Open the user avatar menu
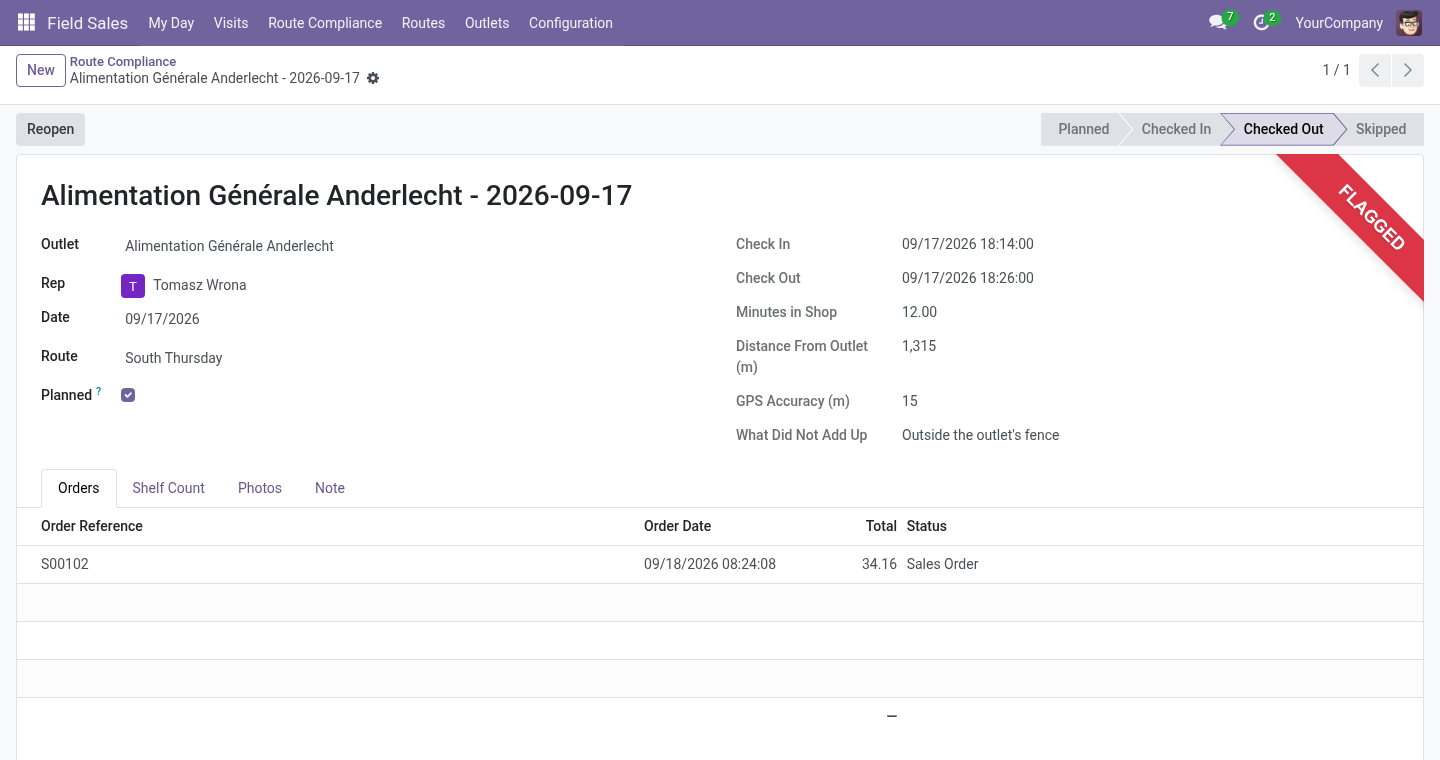 (1409, 23)
